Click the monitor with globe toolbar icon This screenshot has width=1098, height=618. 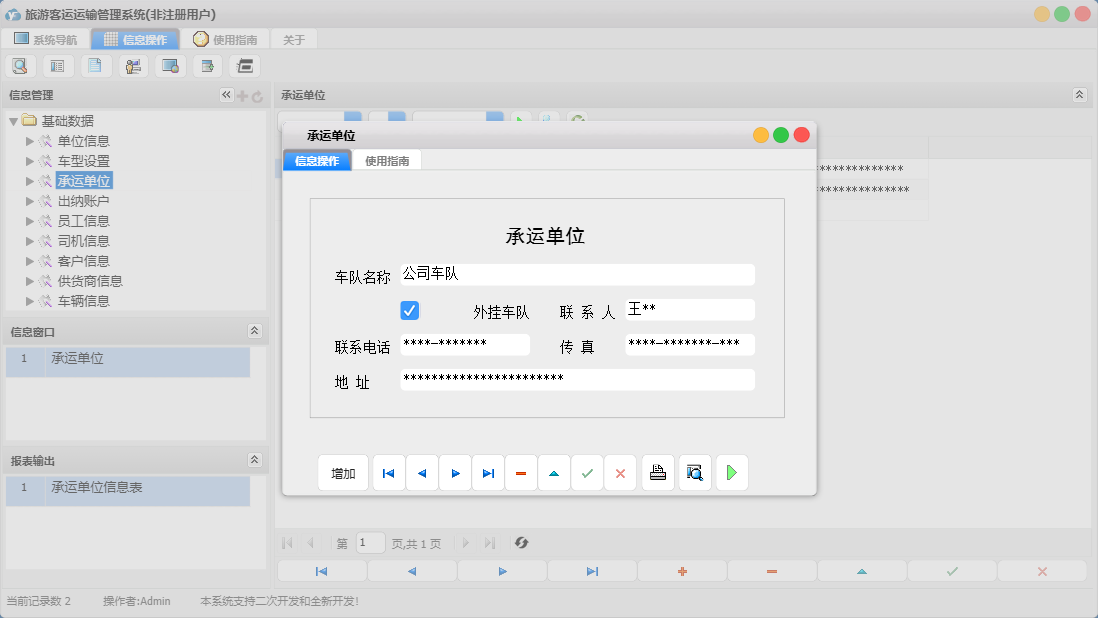click(x=169, y=65)
